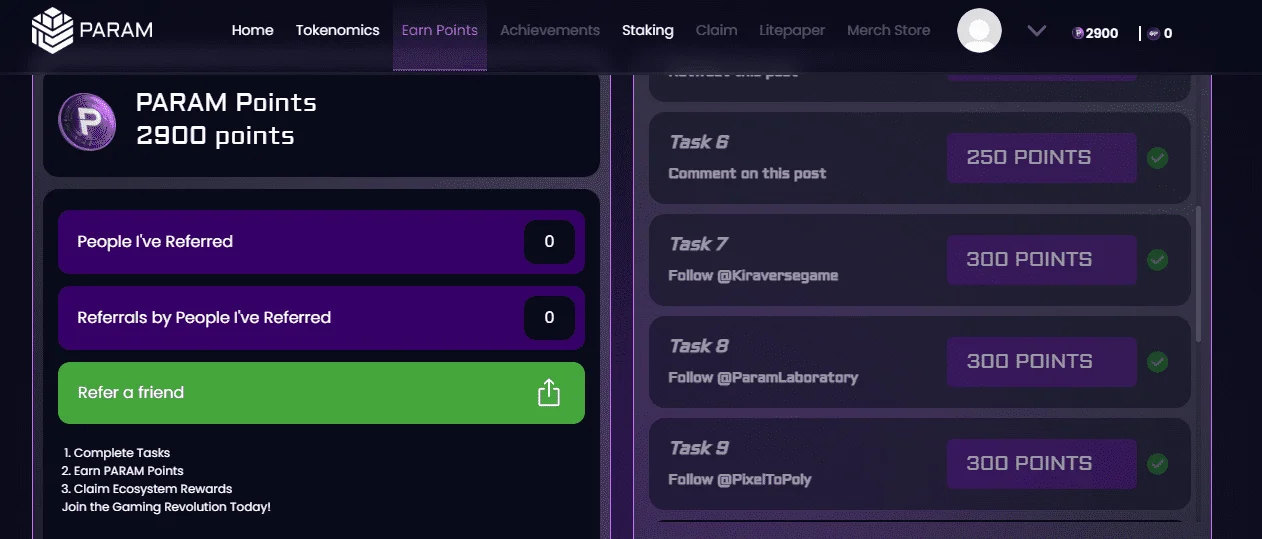Navigate to the Staking page
The image size is (1262, 539).
coord(647,30)
